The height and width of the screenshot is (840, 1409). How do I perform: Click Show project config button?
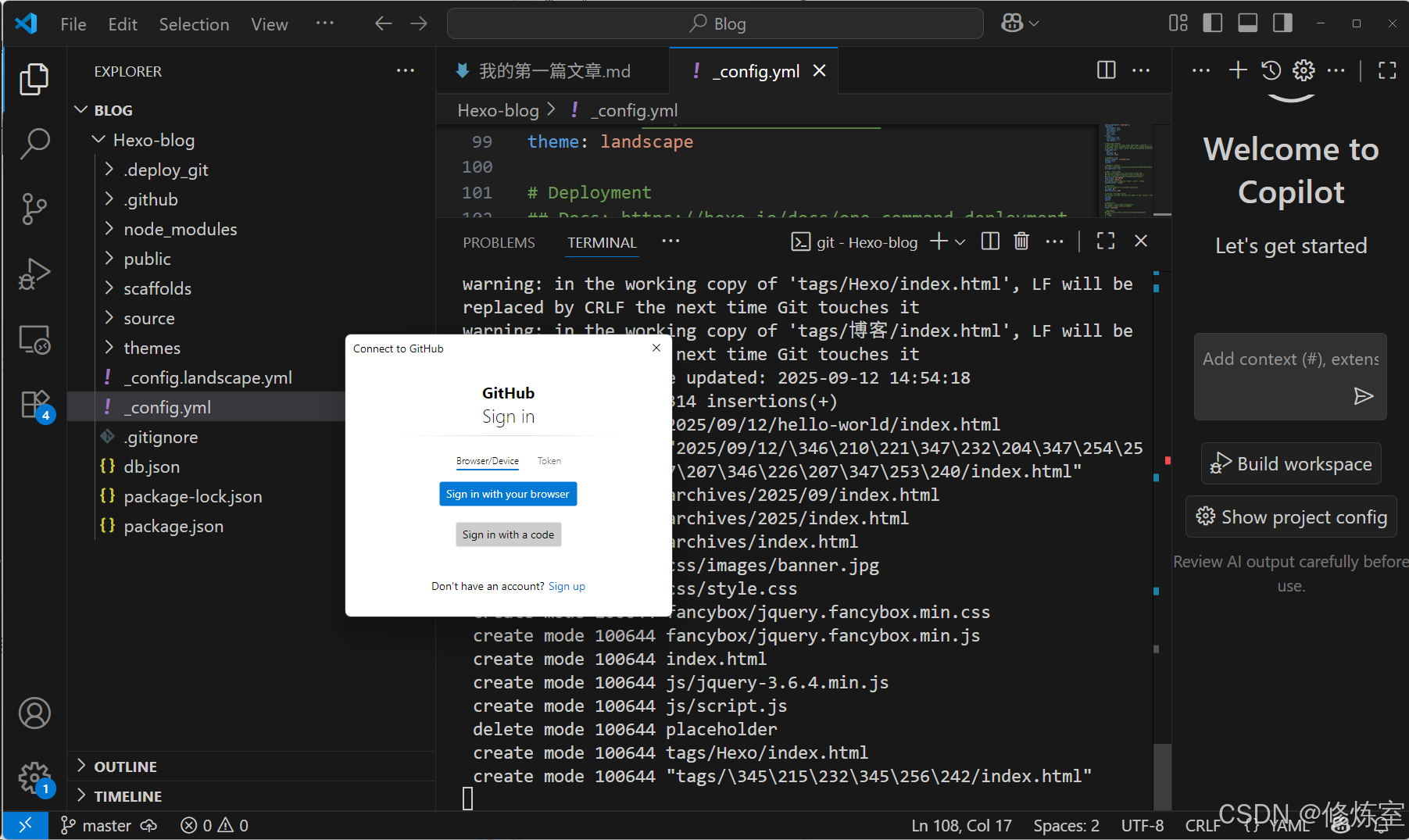(1291, 517)
